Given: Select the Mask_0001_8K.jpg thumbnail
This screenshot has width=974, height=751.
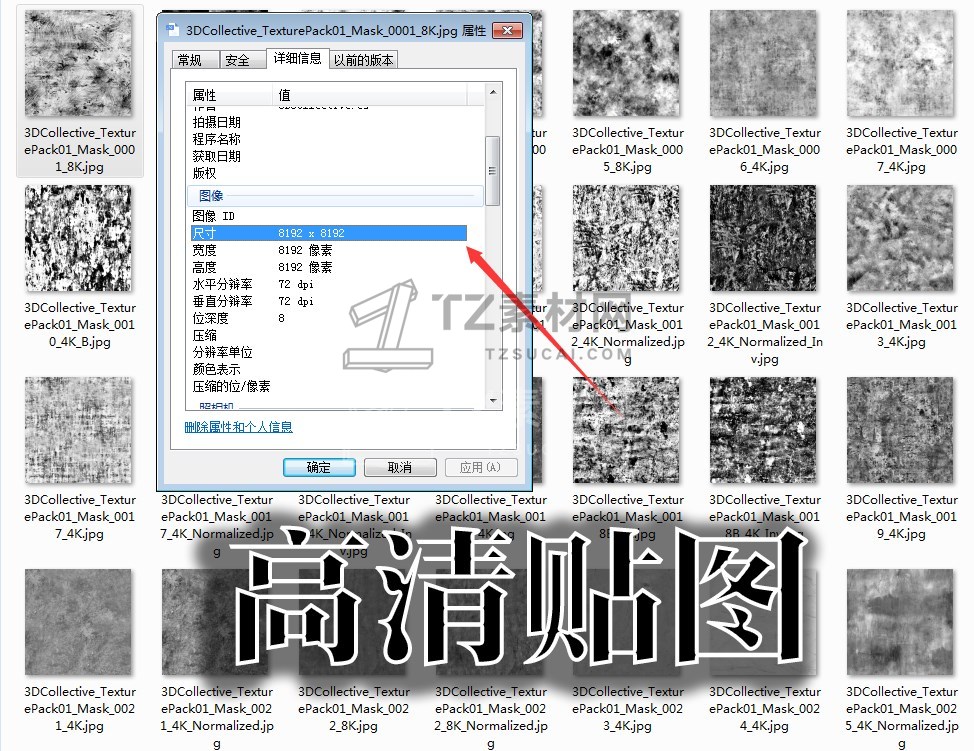Looking at the screenshot, I should click(x=78, y=63).
